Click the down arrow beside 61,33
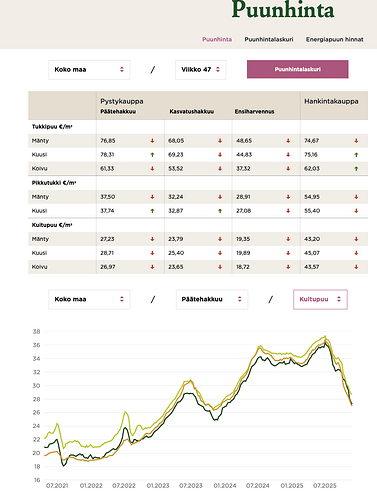This screenshot has height=500, width=377. click(152, 169)
